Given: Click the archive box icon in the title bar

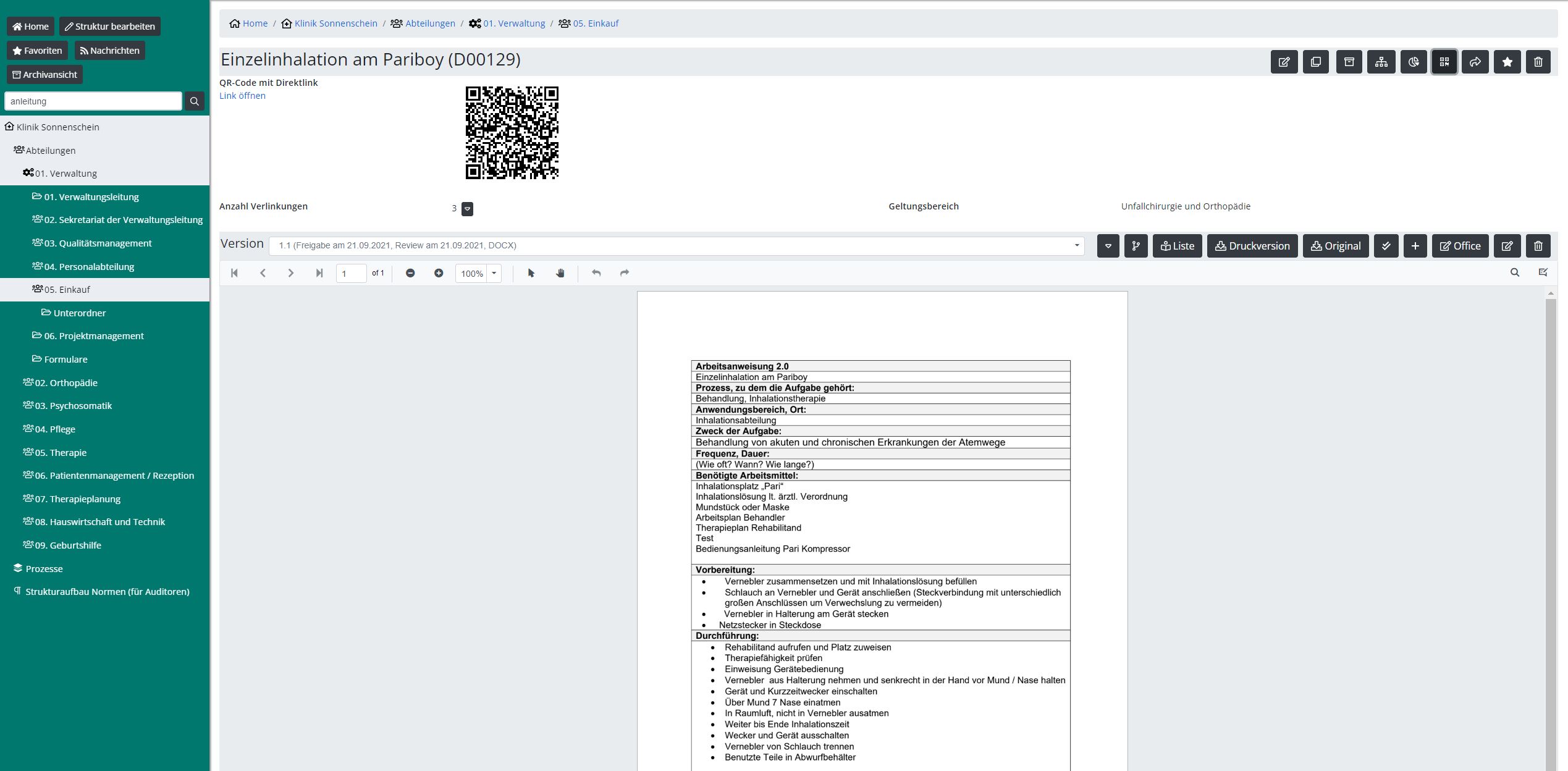Looking at the screenshot, I should pyautogui.click(x=1349, y=62).
